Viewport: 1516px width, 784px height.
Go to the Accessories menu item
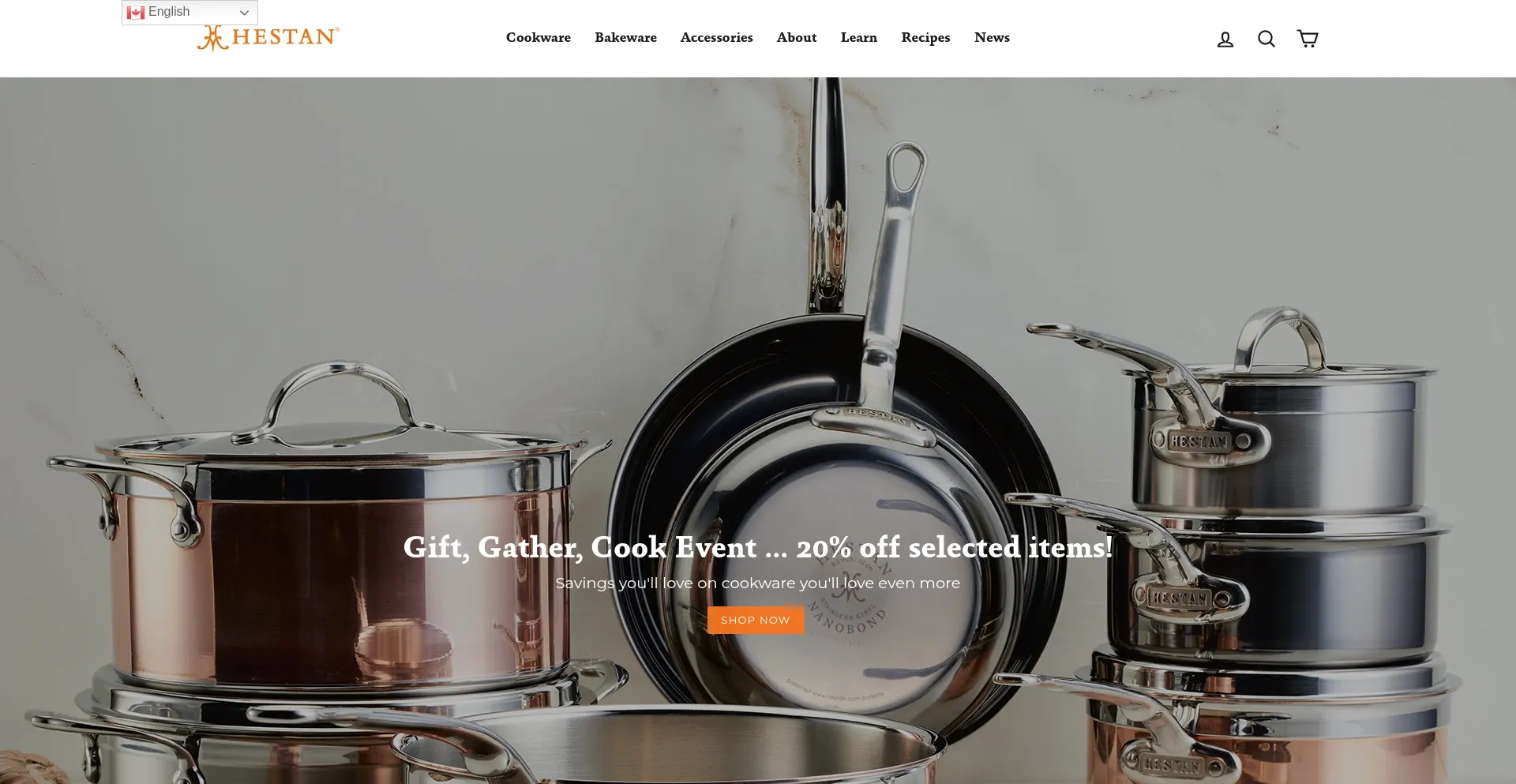pos(716,38)
